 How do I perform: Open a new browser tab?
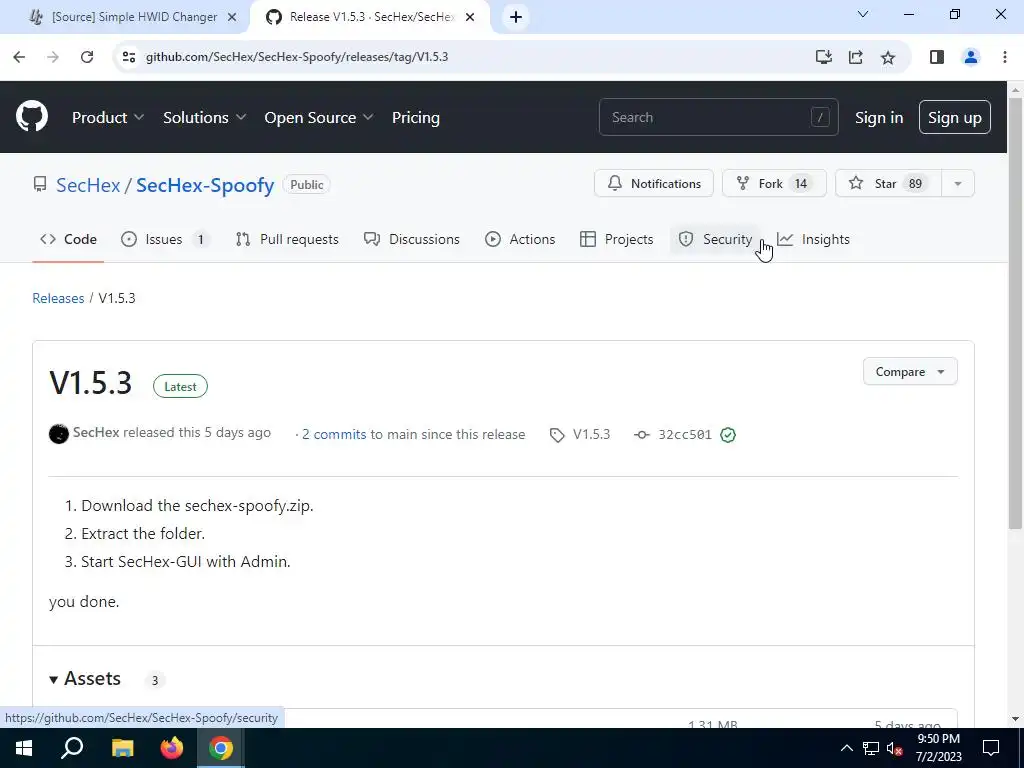516,17
